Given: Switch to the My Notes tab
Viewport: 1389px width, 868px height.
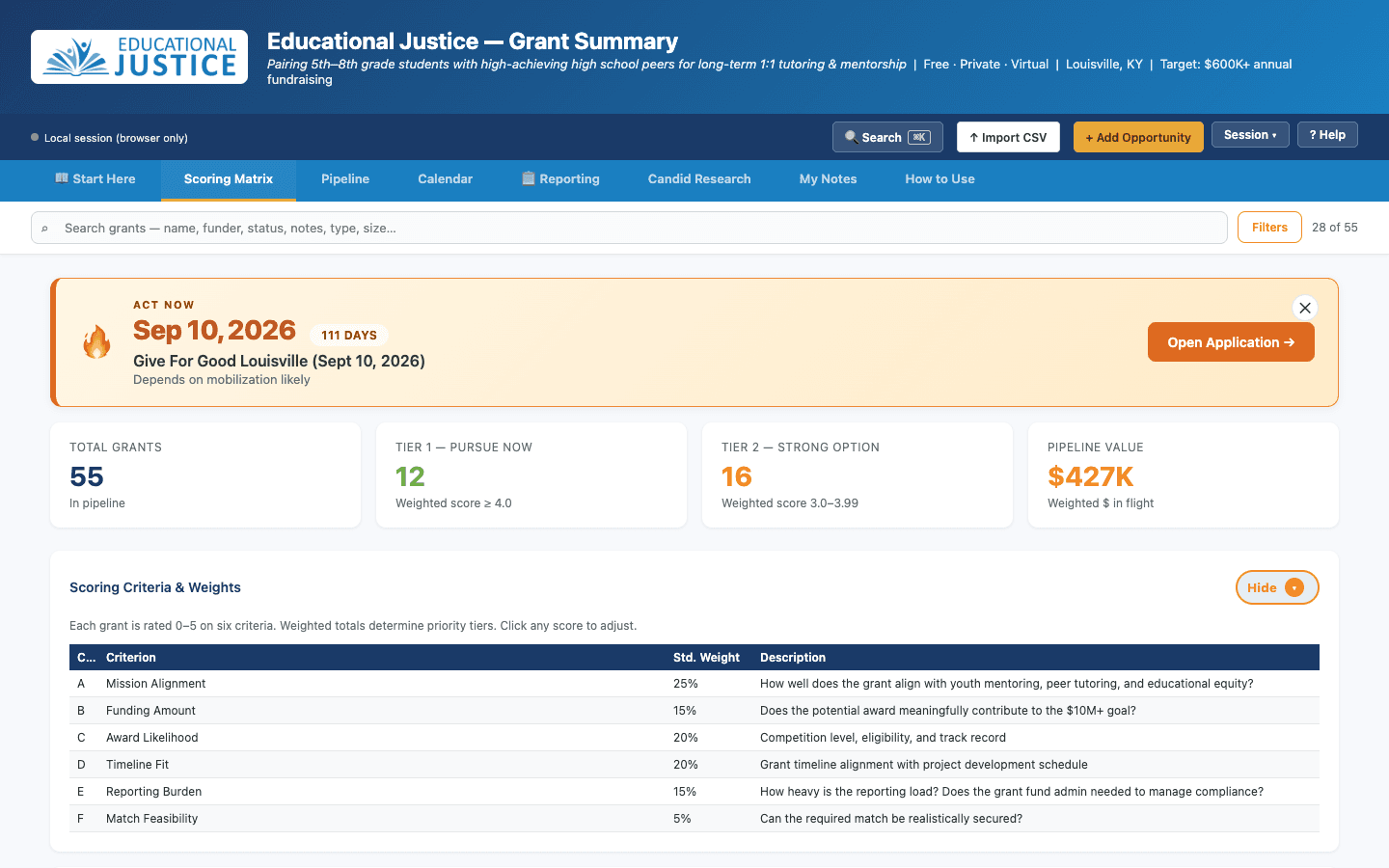Looking at the screenshot, I should tap(828, 179).
